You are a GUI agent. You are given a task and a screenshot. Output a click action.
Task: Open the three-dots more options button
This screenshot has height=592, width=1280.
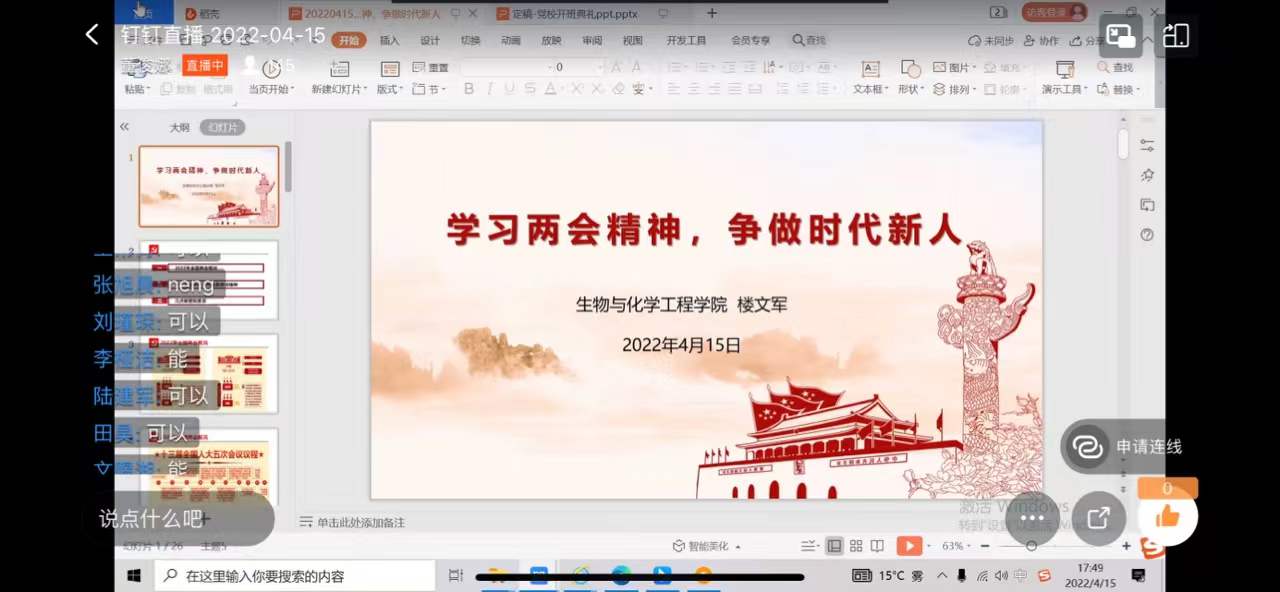click(1032, 518)
